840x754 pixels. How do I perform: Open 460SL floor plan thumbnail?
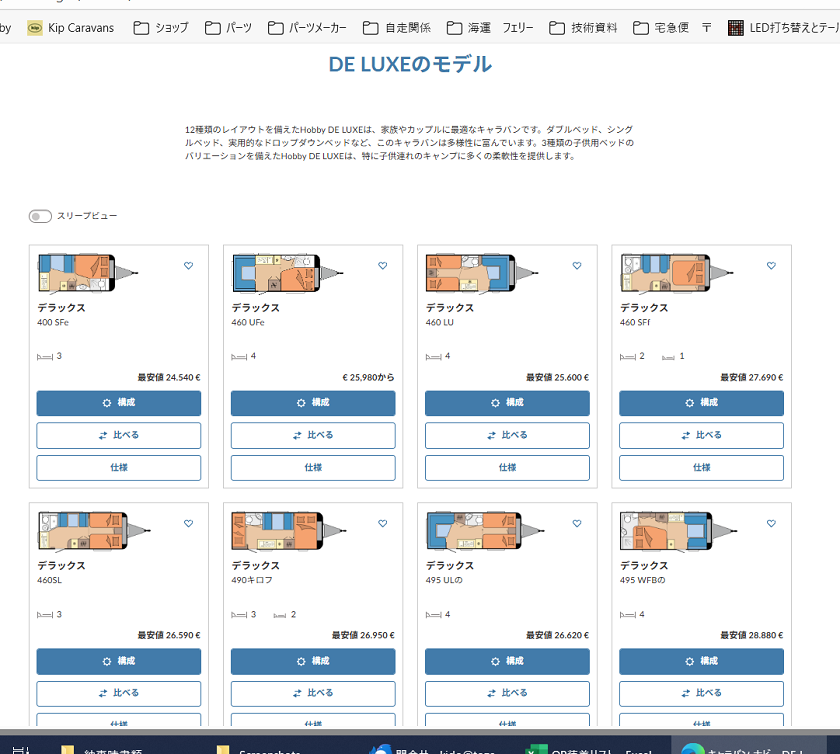point(94,531)
